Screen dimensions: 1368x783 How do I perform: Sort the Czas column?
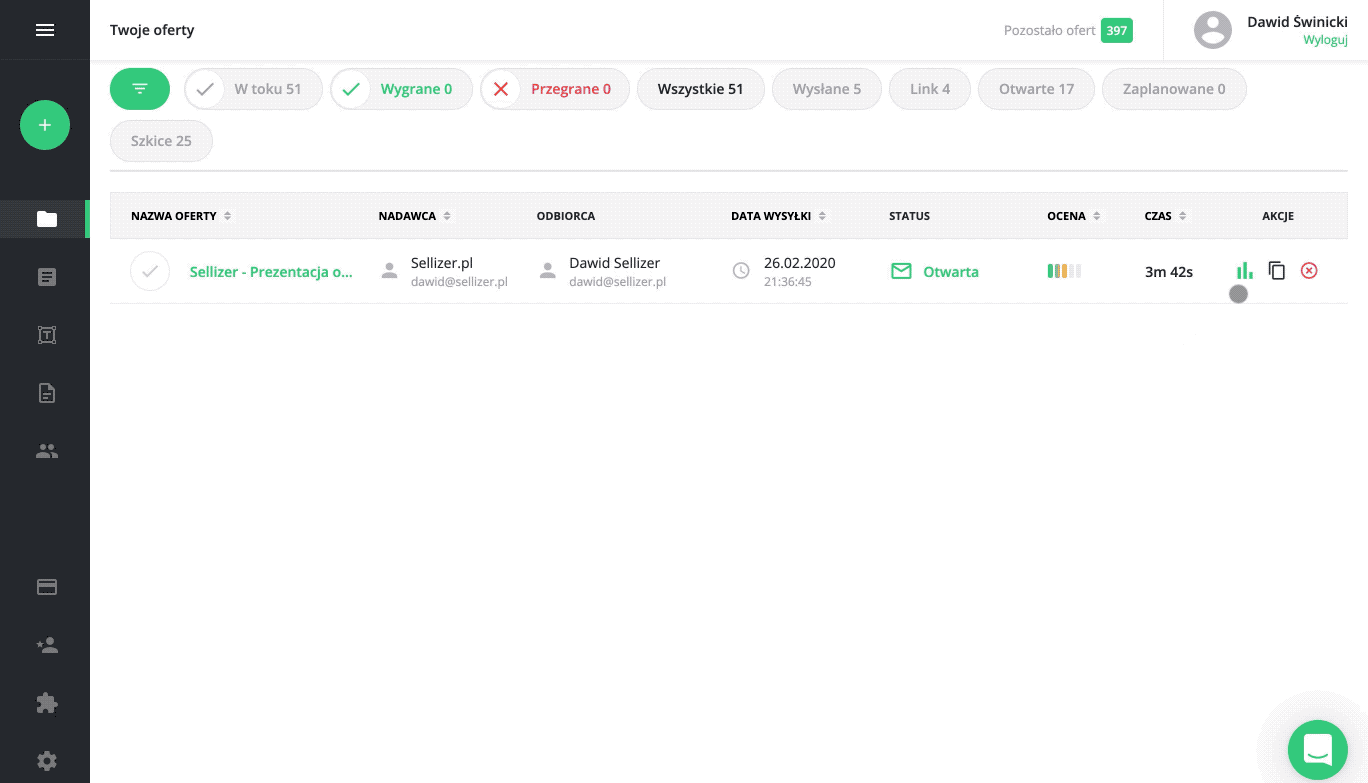[x=1183, y=216]
